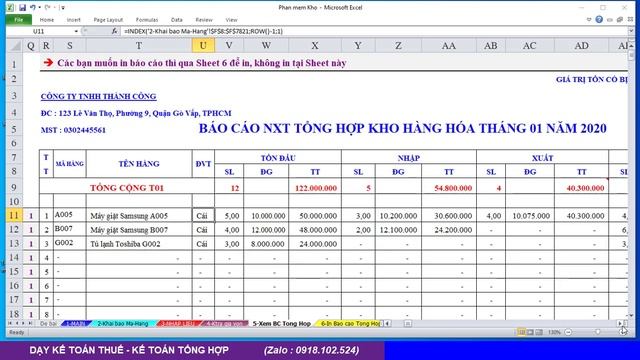Click horizontal scrollbar left arrow
Image resolution: width=640 pixels, height=360 pixels.
[x=387, y=323]
